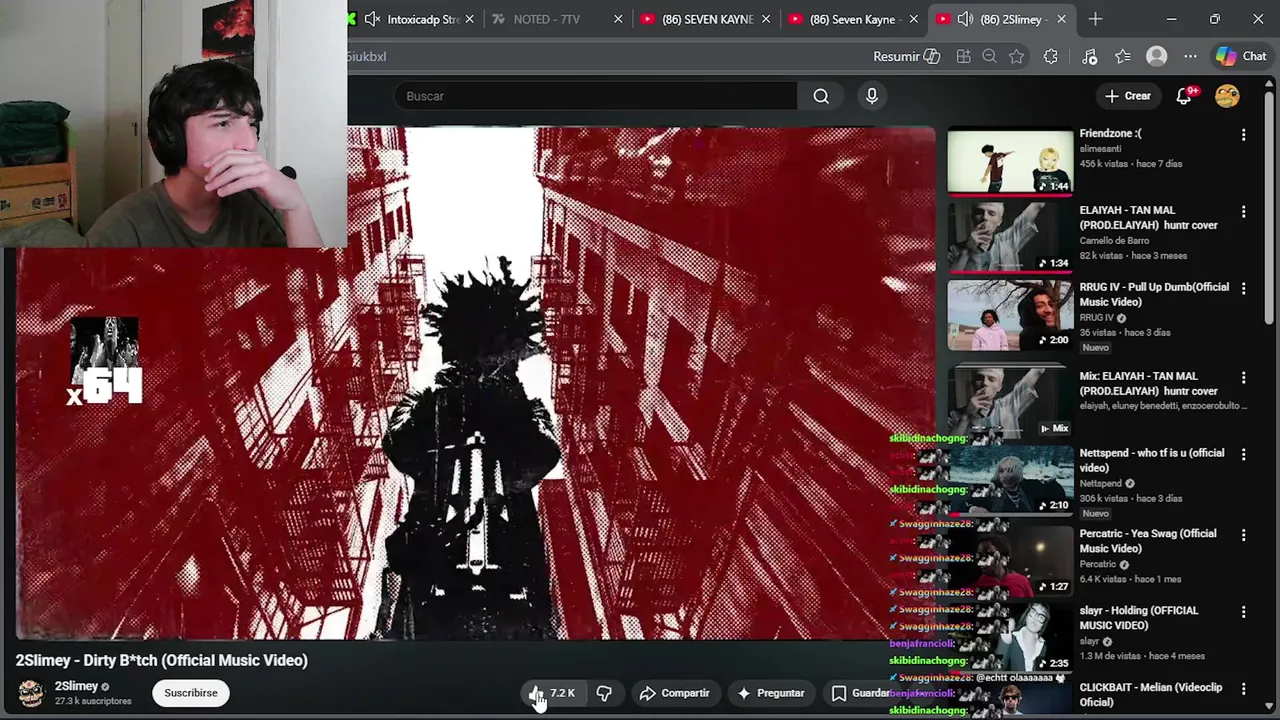Select the (86) 2Slimey tab
The height and width of the screenshot is (720, 1280).
pyautogui.click(x=1002, y=19)
